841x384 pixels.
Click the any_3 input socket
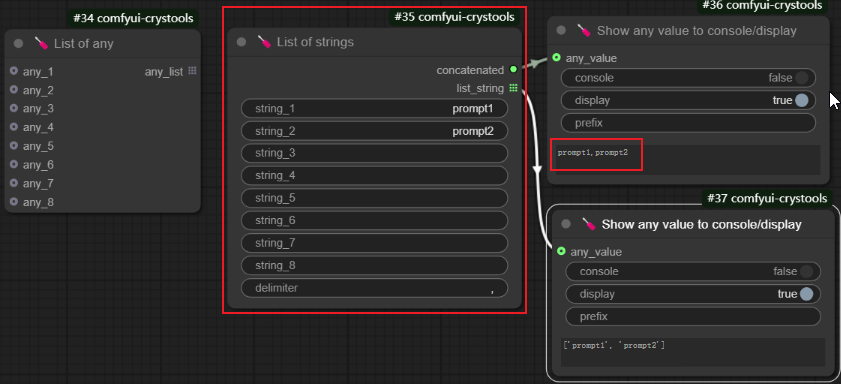(x=14, y=109)
